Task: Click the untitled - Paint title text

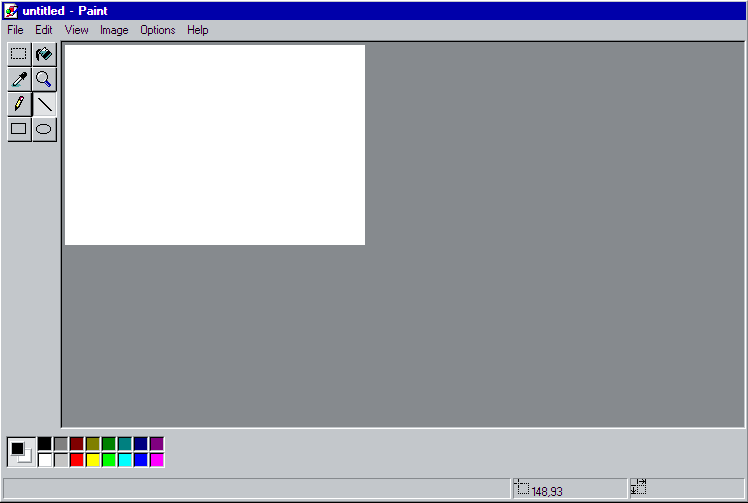Action: [65, 10]
